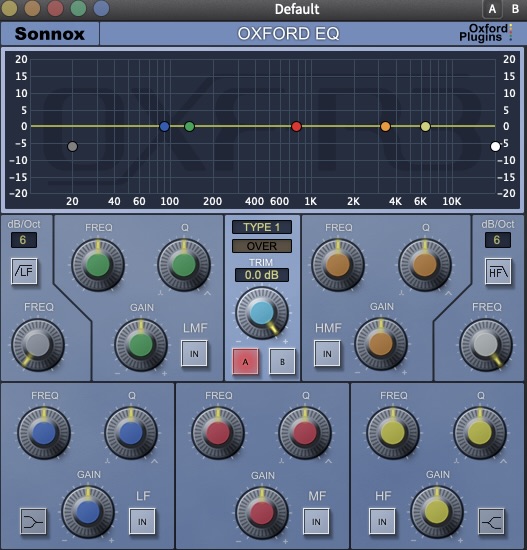The width and height of the screenshot is (527, 550).
Task: Click the orange HMF FREQ knob
Action: pos(338,265)
